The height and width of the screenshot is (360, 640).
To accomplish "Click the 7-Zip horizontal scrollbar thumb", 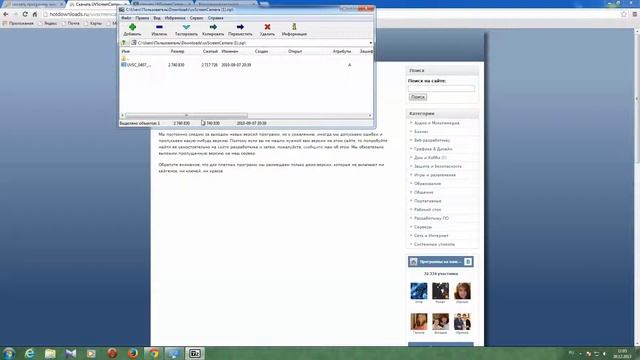I will (186, 116).
